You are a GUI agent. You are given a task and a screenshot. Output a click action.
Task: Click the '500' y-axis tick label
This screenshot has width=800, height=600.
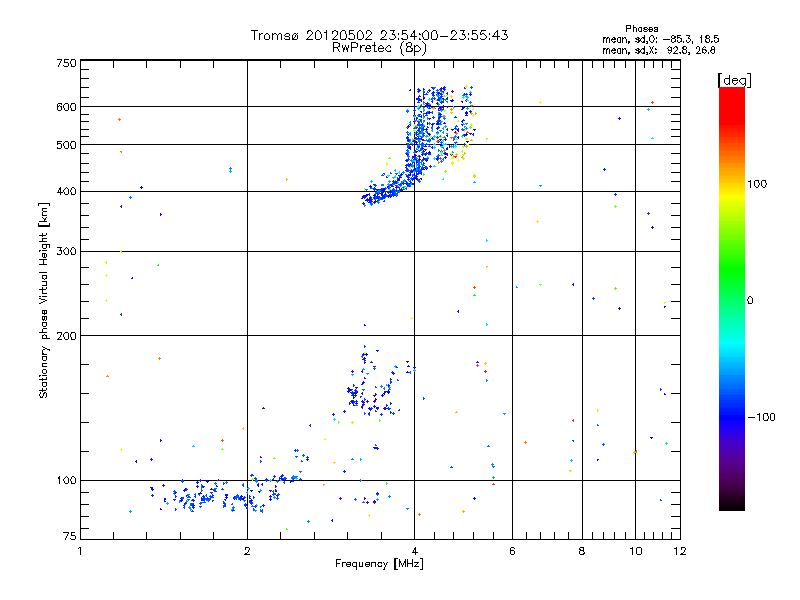click(x=66, y=145)
